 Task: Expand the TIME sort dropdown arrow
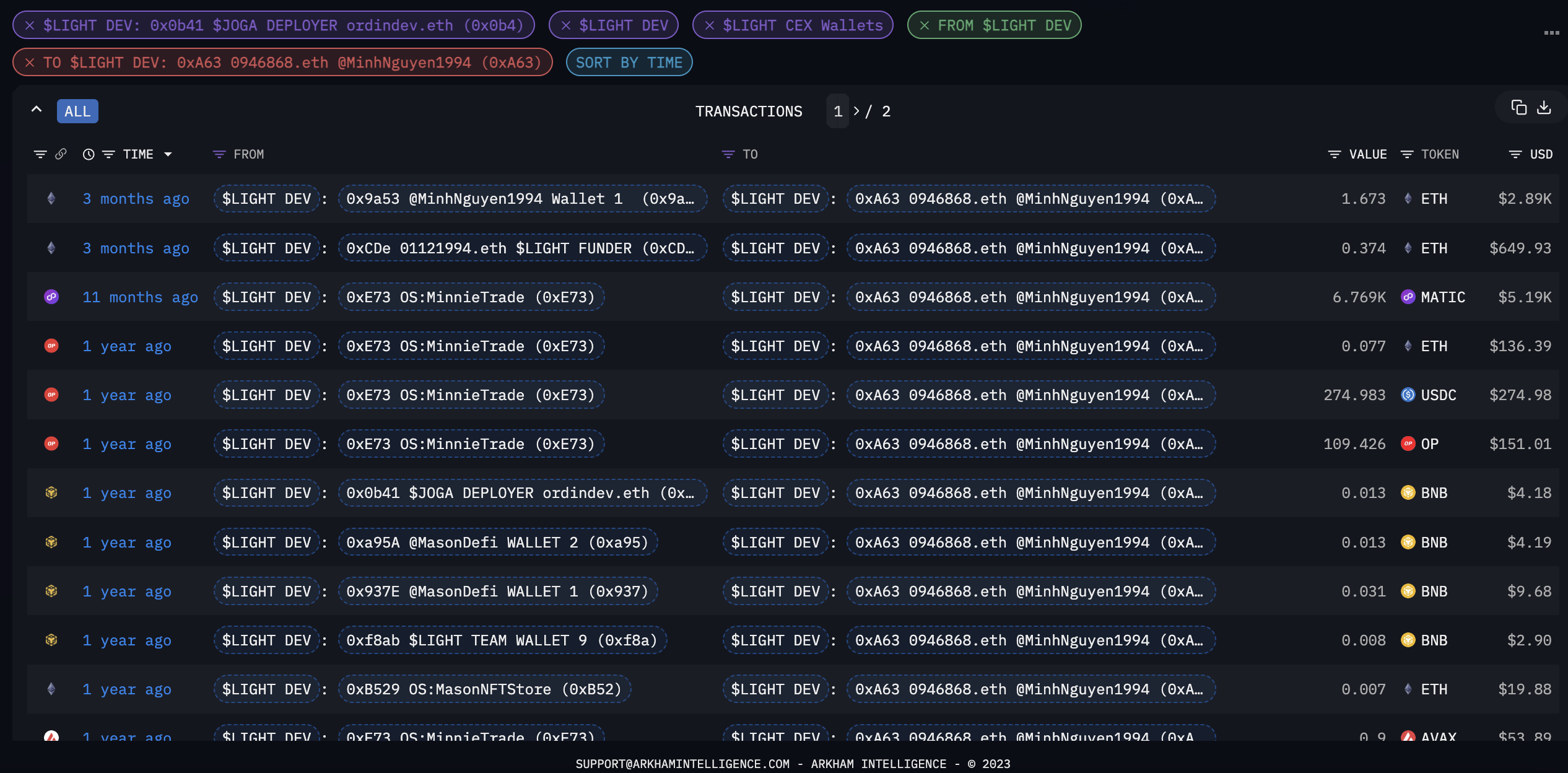pyautogui.click(x=168, y=154)
